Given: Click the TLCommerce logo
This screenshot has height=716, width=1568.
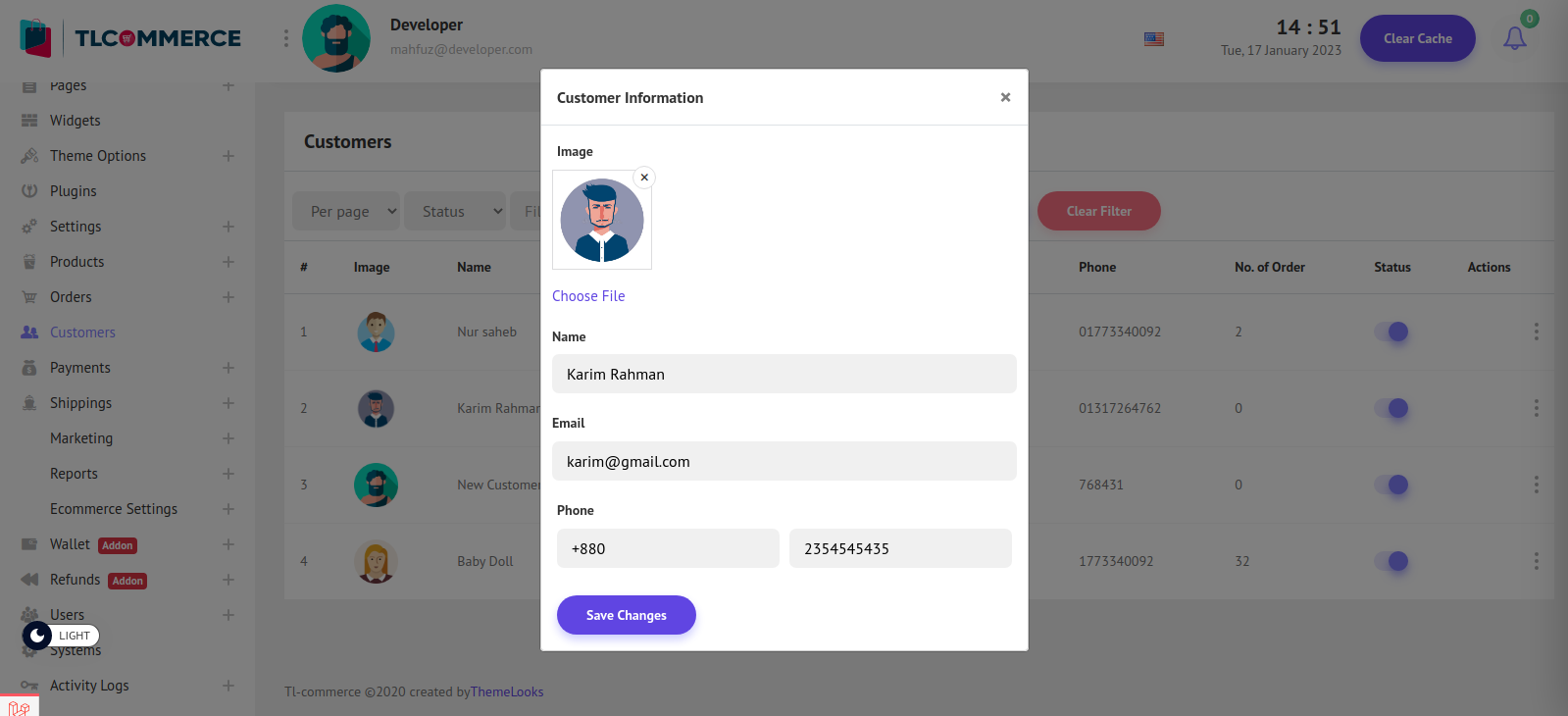Looking at the screenshot, I should point(130,38).
